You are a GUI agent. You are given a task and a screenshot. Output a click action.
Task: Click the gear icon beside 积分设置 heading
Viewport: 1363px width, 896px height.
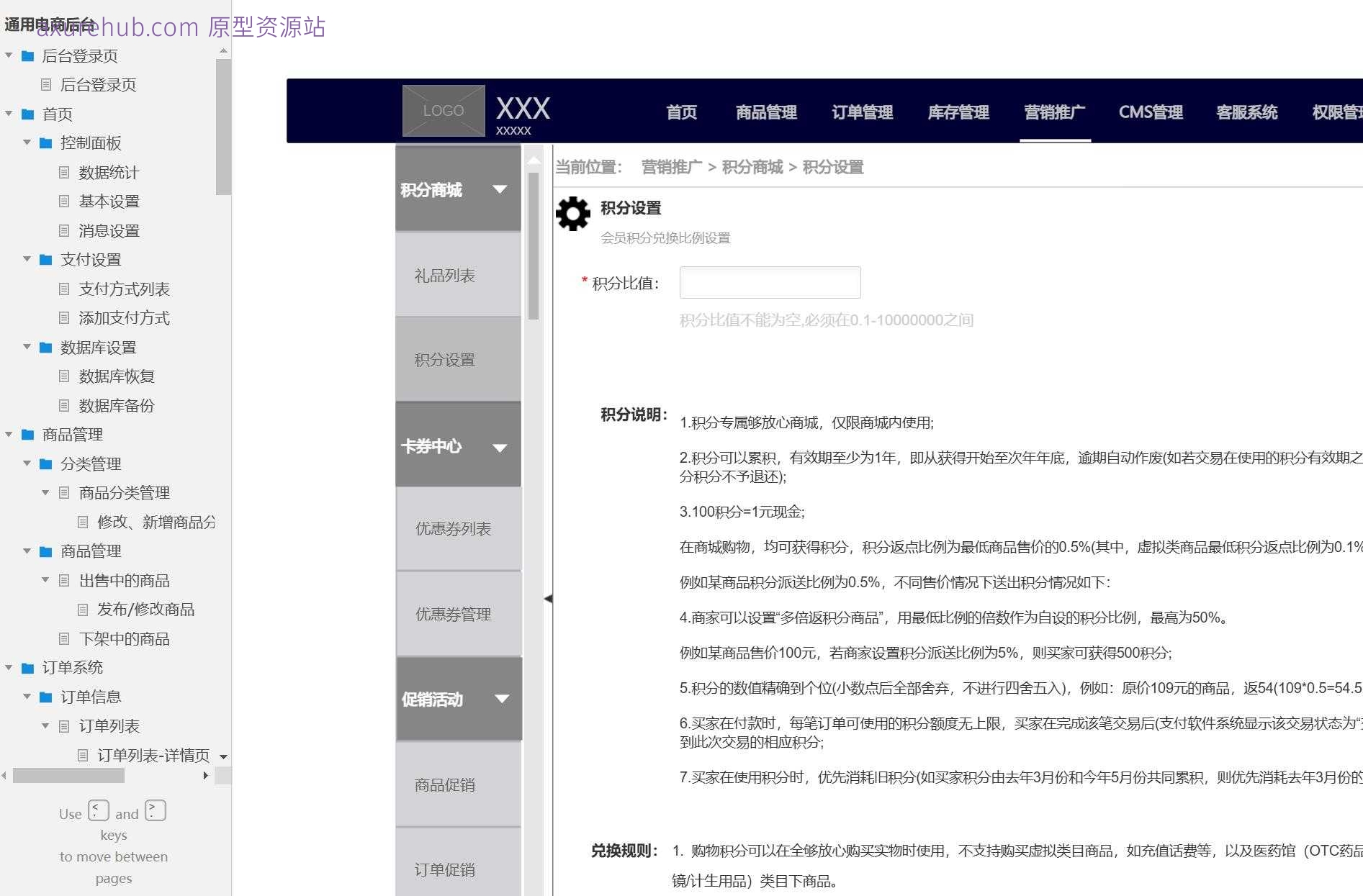pos(572,213)
